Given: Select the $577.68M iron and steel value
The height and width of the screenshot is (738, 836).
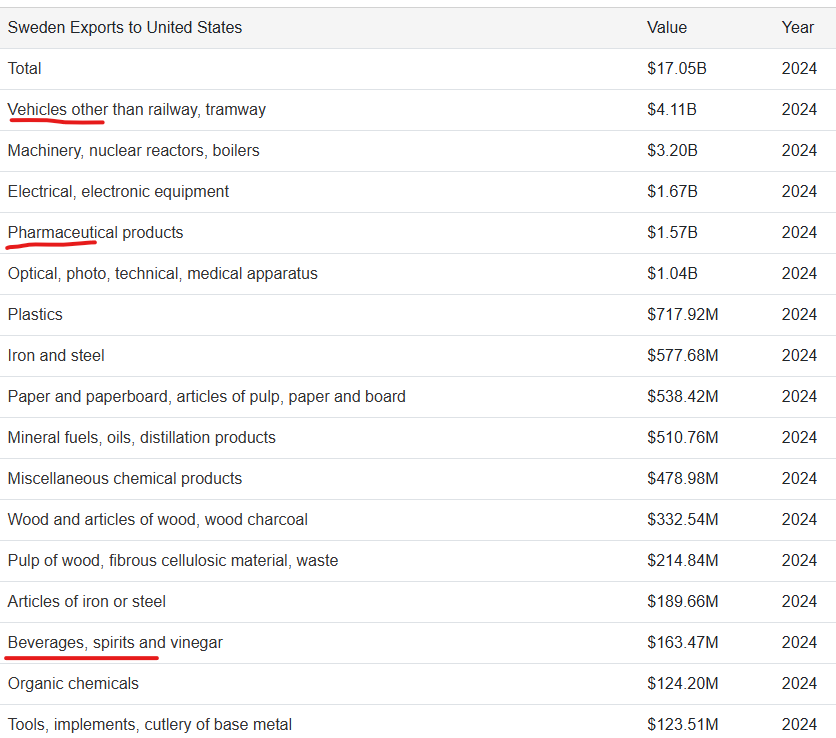Looking at the screenshot, I should coord(682,355).
